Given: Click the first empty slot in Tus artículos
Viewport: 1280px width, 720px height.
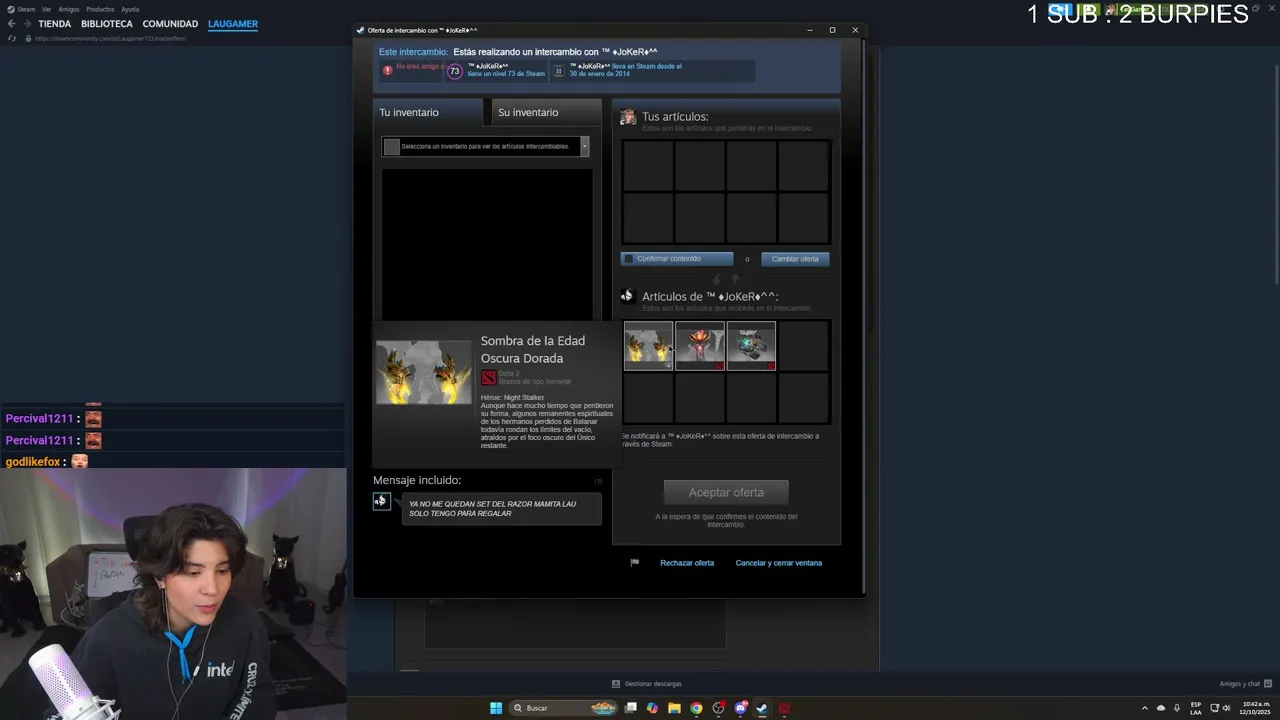Looking at the screenshot, I should (x=648, y=165).
